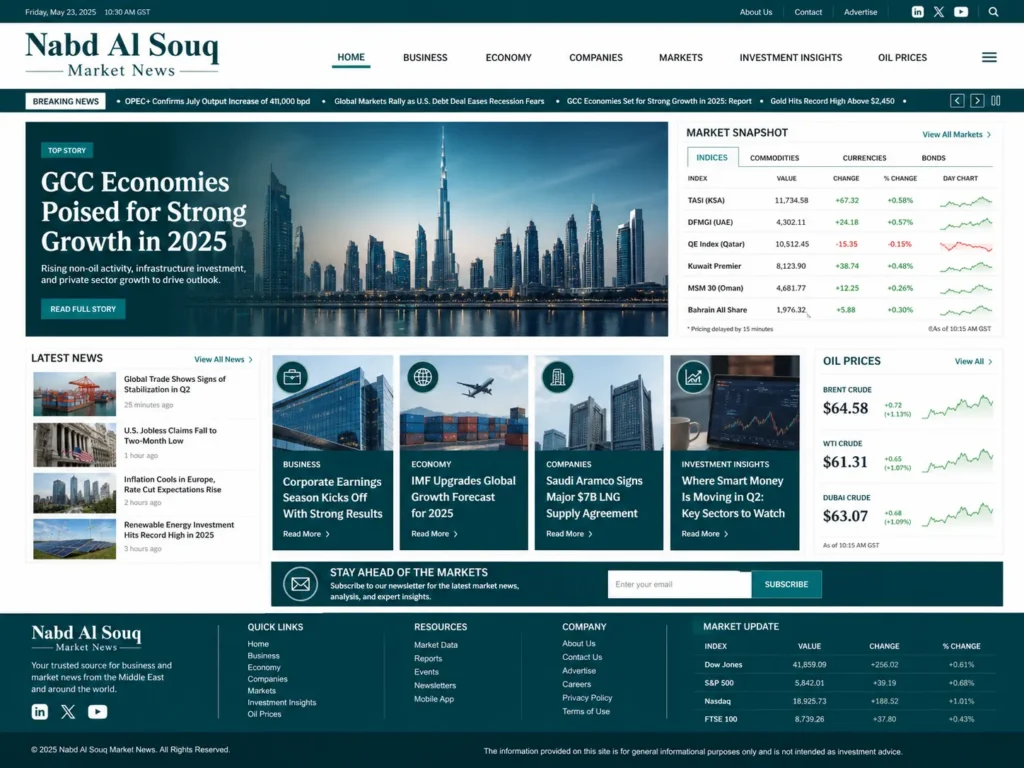Click the search magnifier icon
1024x768 pixels.
[x=993, y=12]
